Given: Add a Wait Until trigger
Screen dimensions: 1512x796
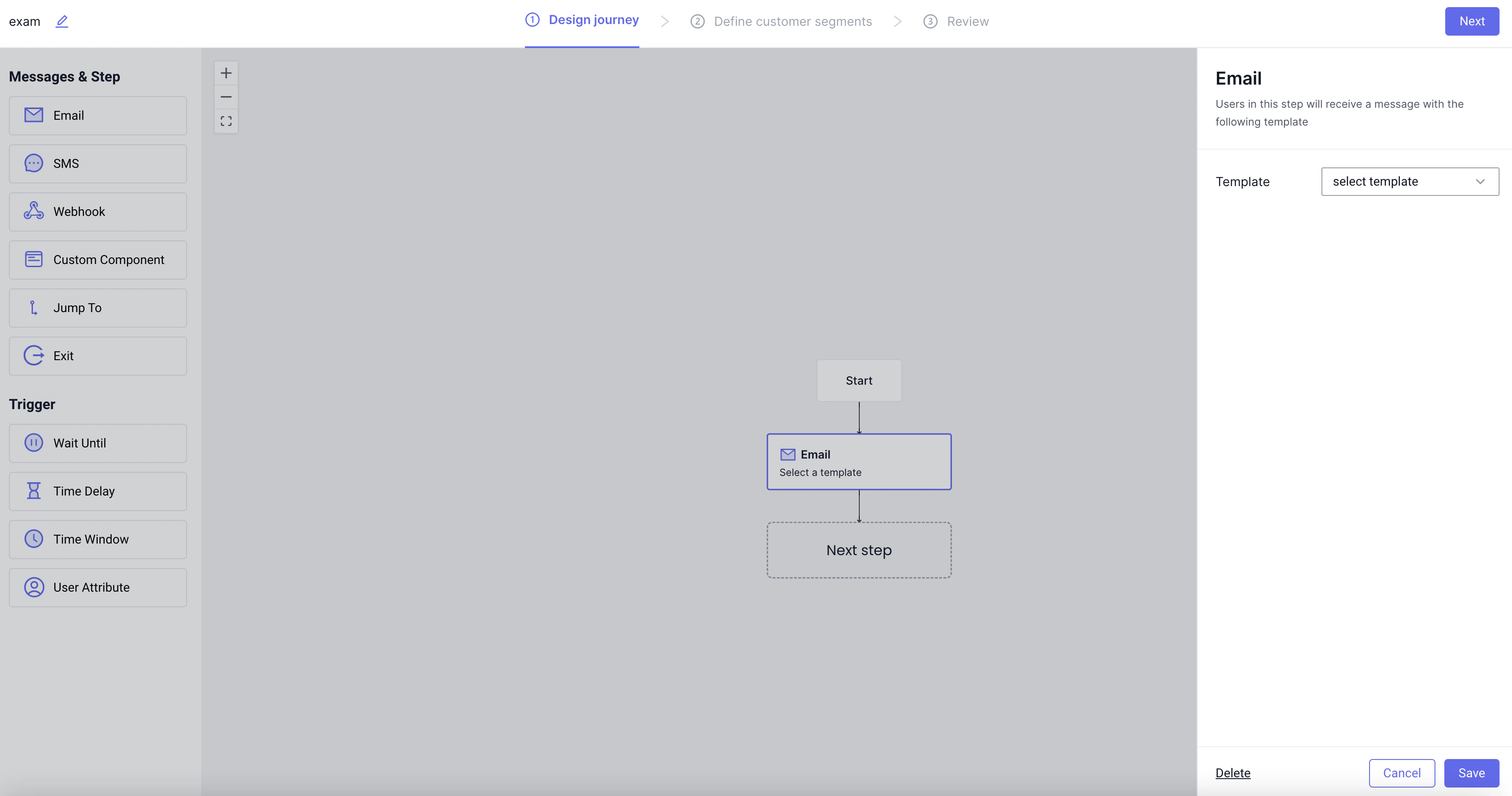Looking at the screenshot, I should 98,443.
